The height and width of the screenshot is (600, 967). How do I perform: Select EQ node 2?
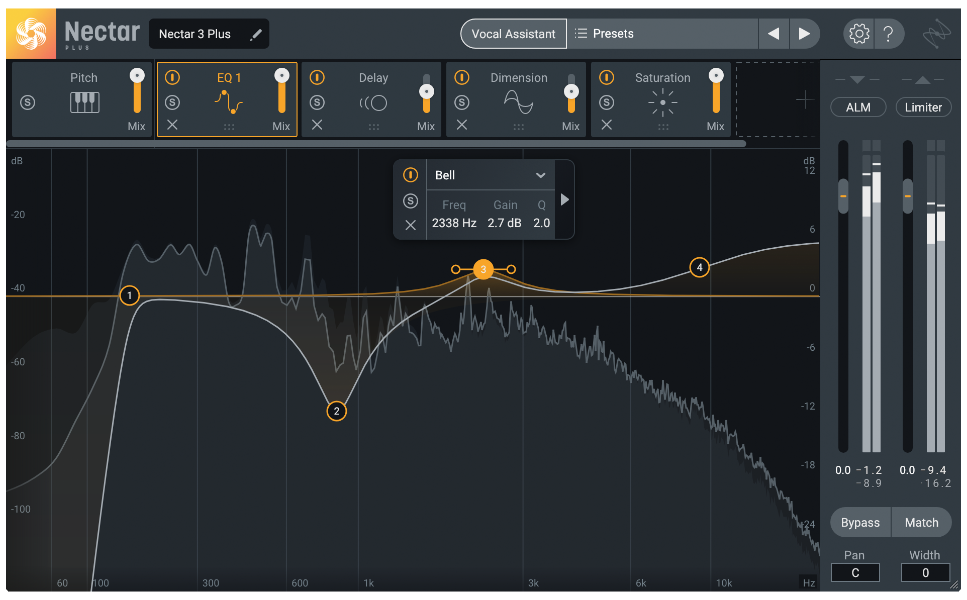point(336,411)
